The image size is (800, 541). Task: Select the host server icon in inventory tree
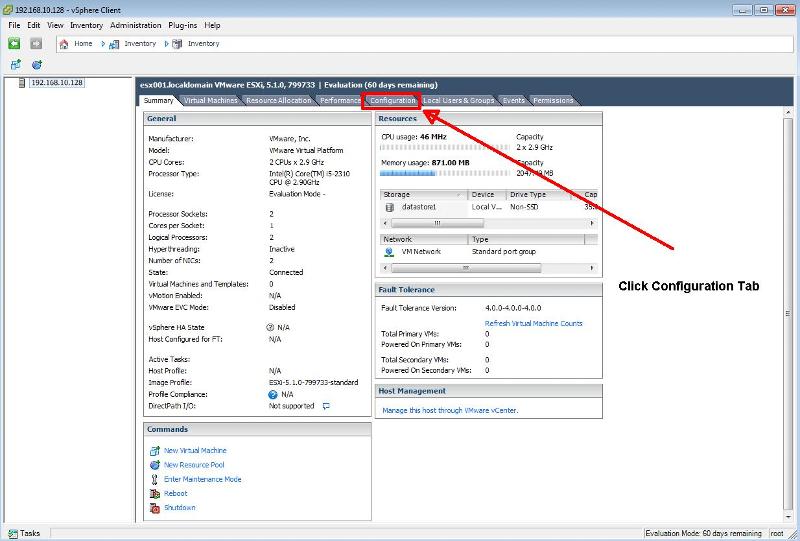21,83
